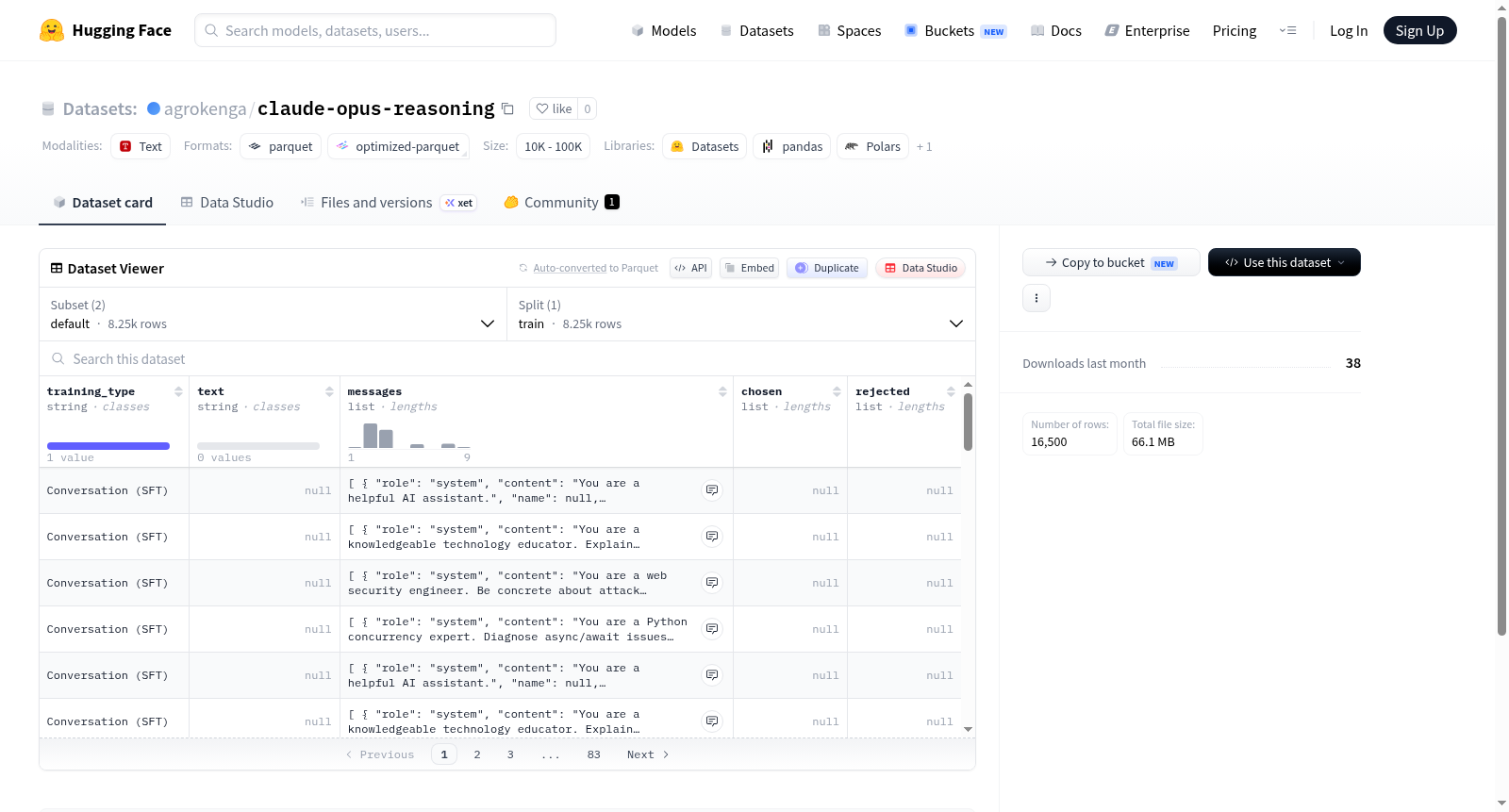Open conversation viewer for the web security engineer row
The width and height of the screenshot is (1509, 812).
coord(712,583)
